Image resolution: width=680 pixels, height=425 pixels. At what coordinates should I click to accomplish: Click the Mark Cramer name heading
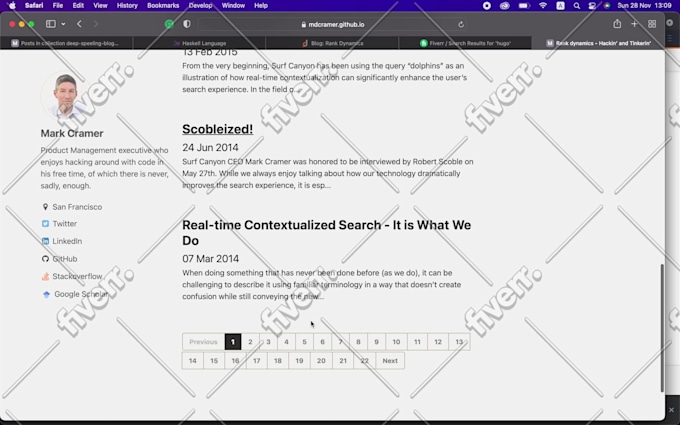coord(72,133)
